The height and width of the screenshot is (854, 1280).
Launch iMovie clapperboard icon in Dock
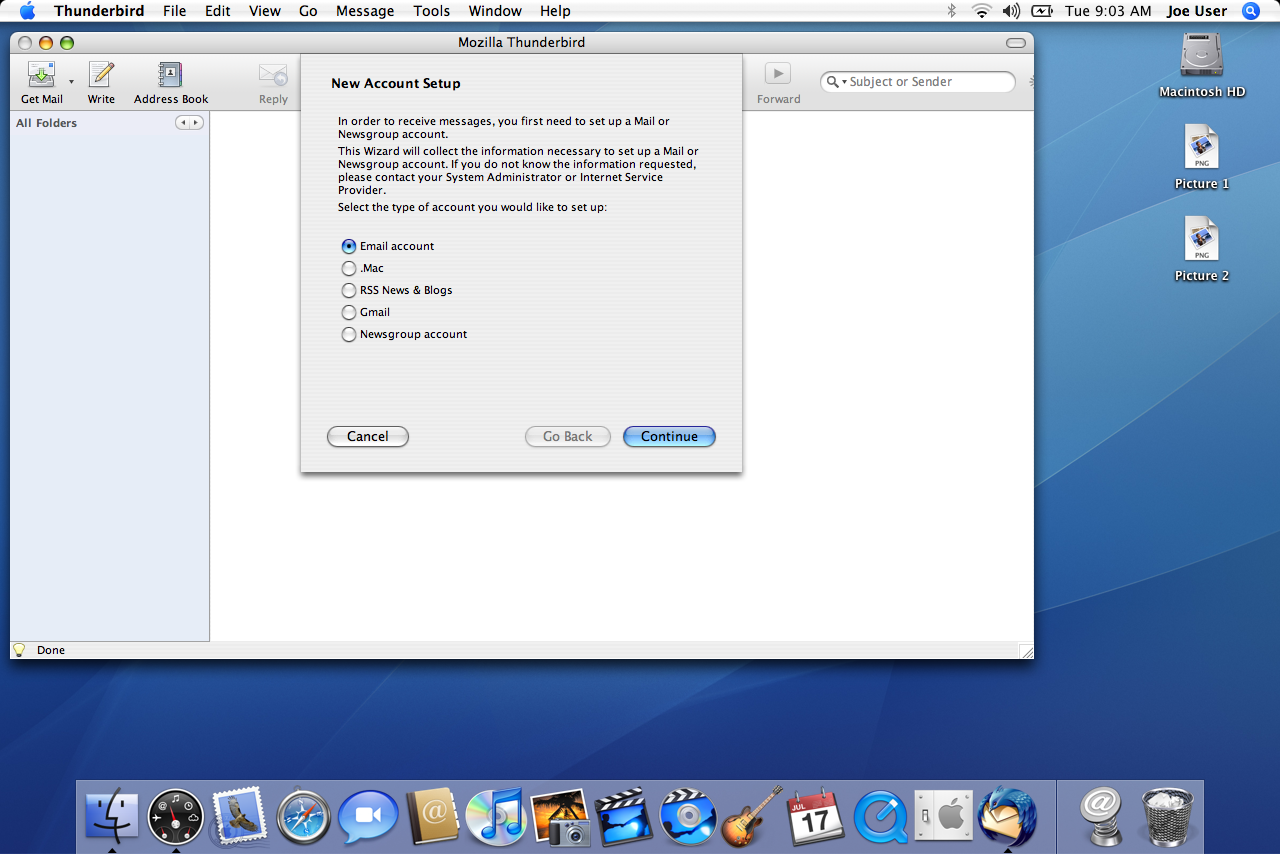(x=624, y=817)
